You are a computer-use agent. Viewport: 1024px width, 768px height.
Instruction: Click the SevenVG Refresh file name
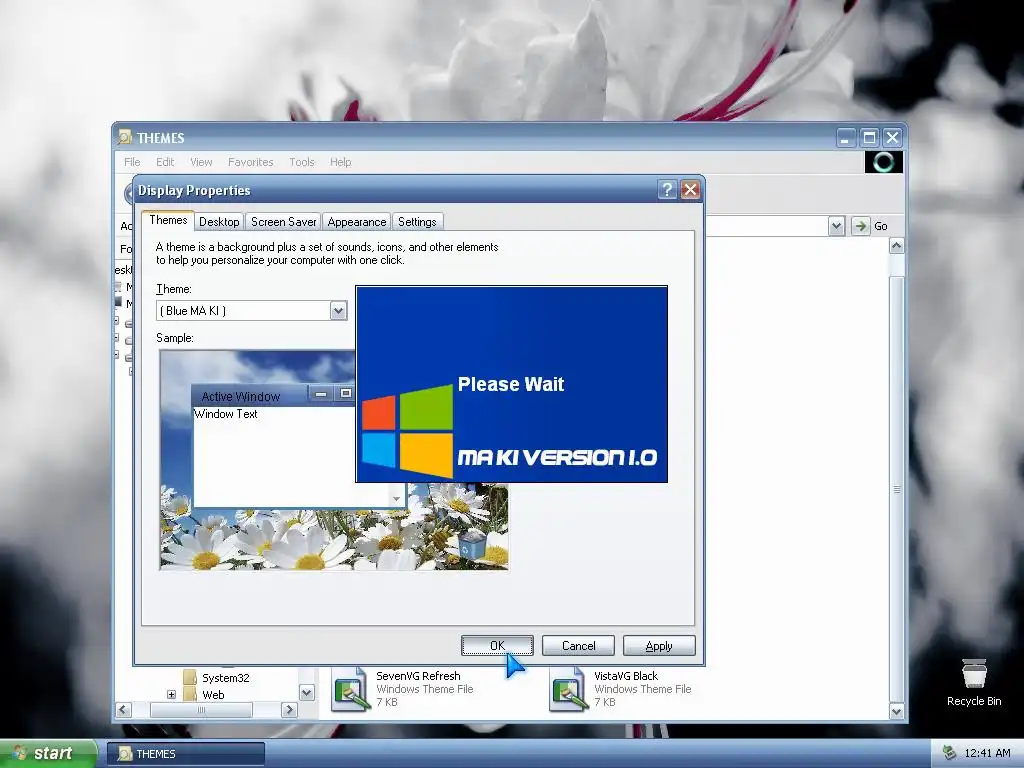pyautogui.click(x=418, y=676)
